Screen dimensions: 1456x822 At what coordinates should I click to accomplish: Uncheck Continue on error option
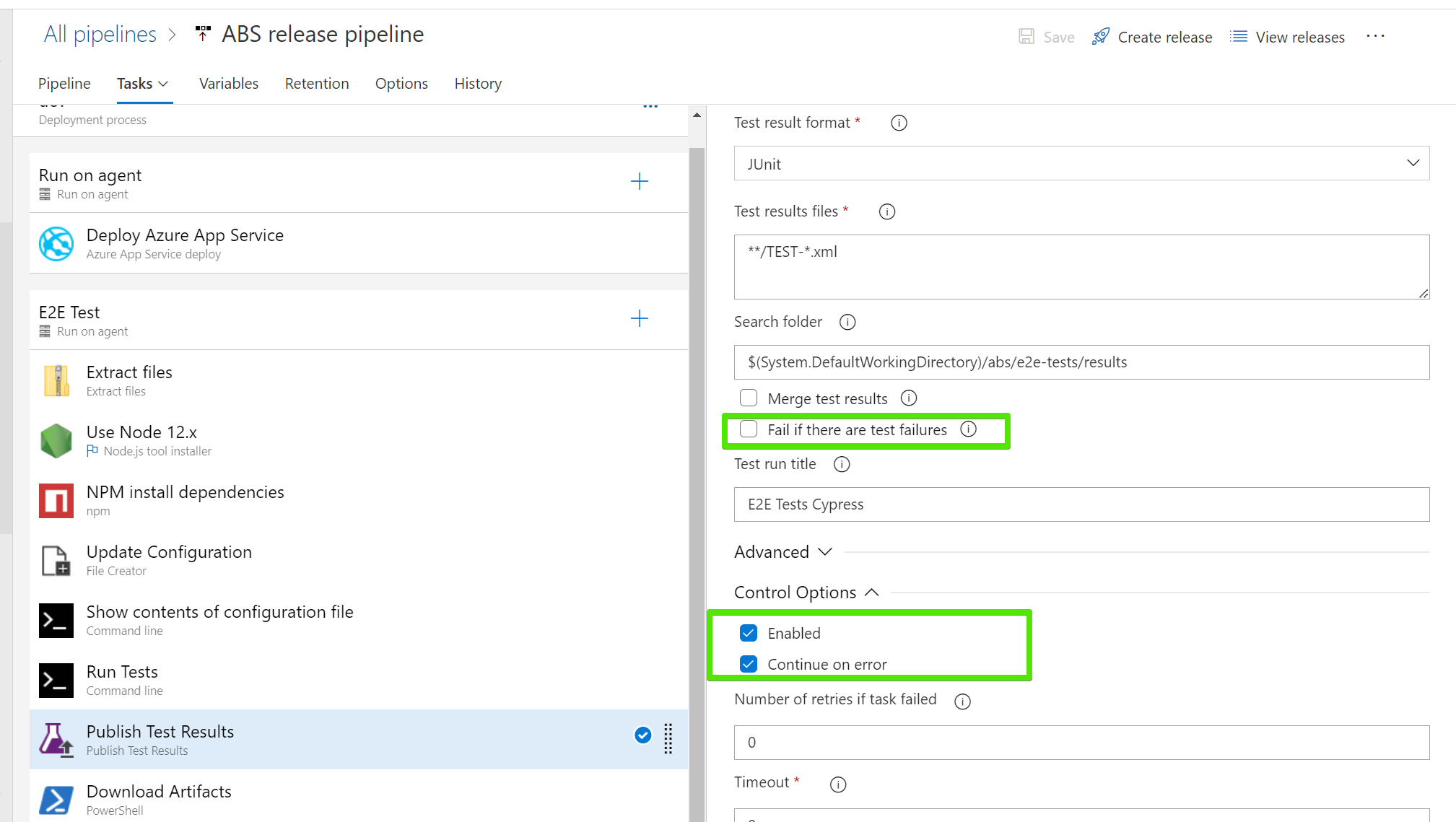(x=749, y=664)
